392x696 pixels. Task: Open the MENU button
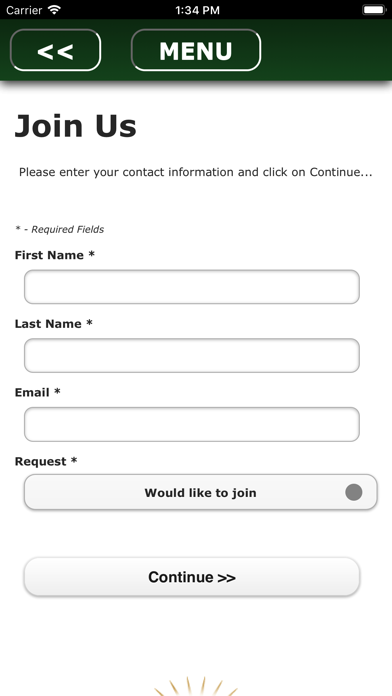[196, 50]
